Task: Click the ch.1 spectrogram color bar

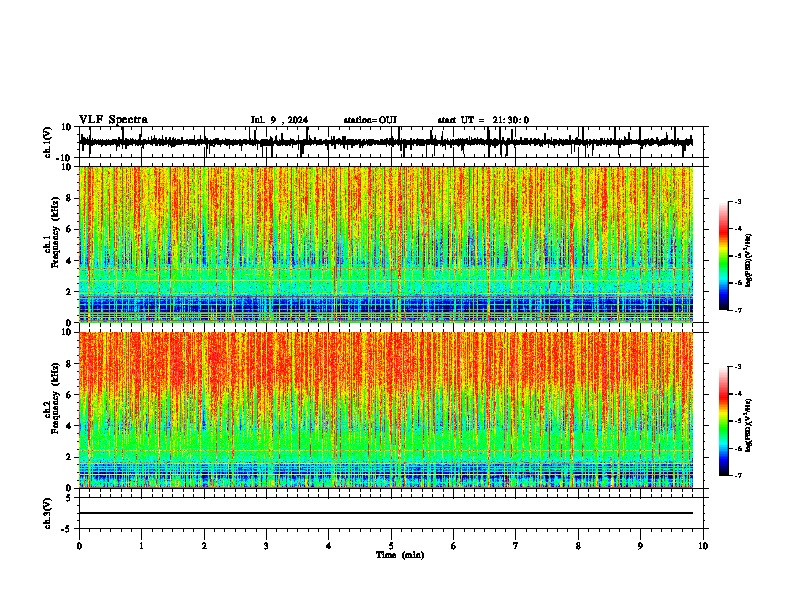Action: pos(723,256)
